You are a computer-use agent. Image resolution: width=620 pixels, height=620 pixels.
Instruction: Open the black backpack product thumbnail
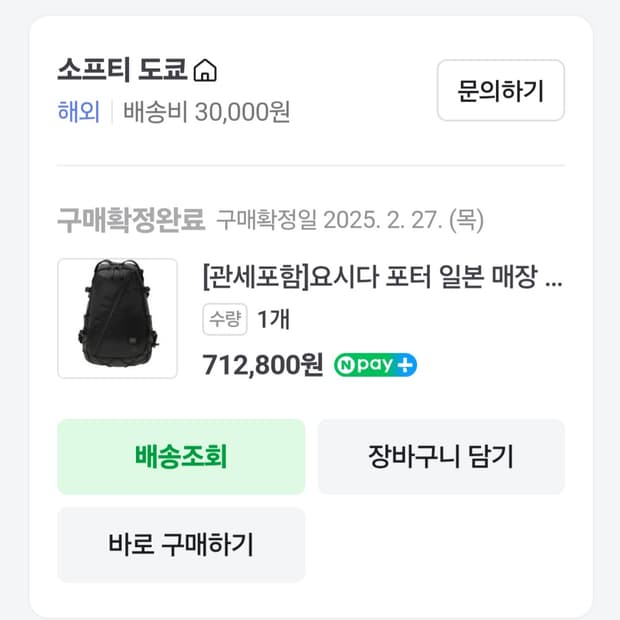click(117, 318)
